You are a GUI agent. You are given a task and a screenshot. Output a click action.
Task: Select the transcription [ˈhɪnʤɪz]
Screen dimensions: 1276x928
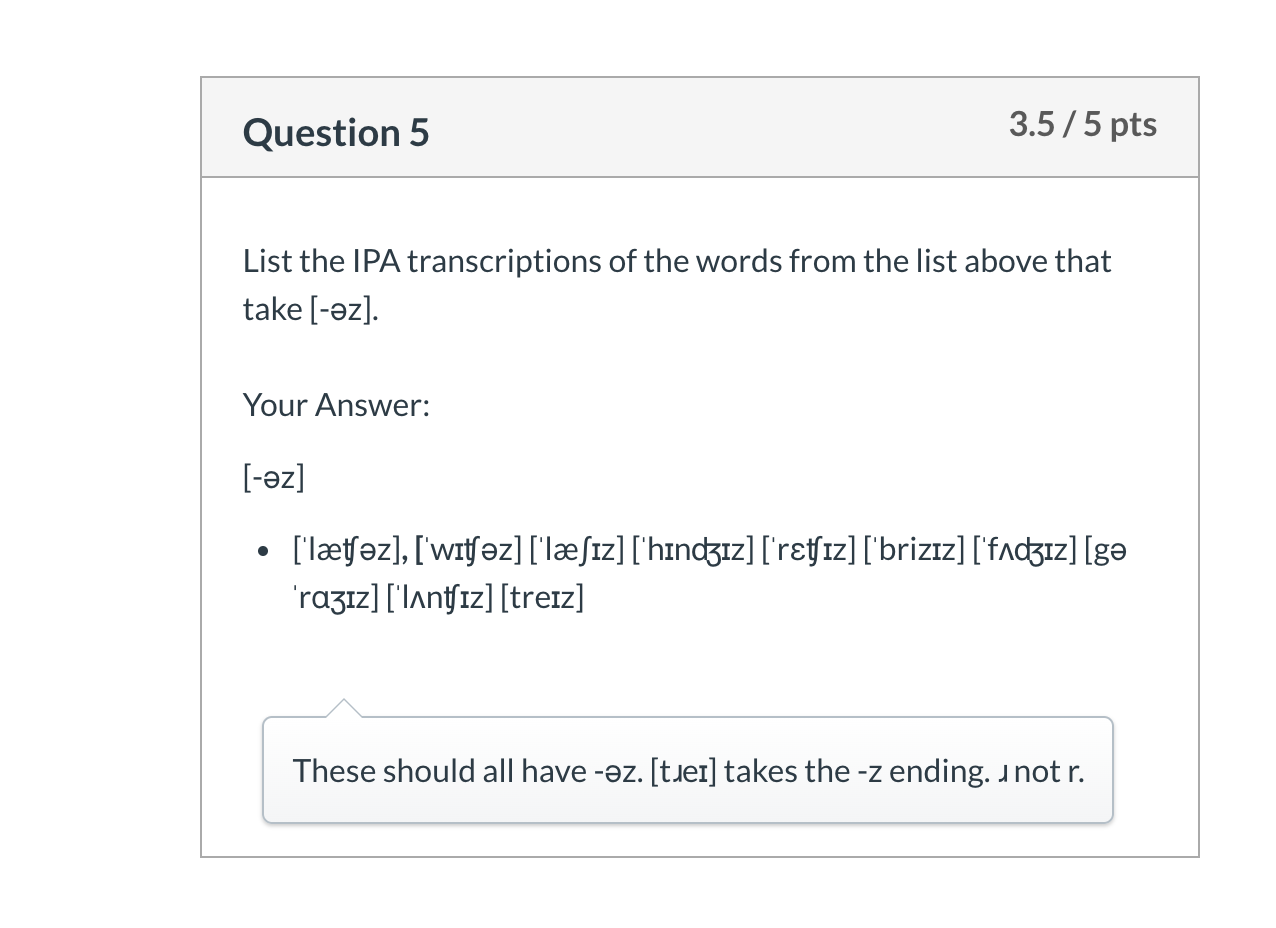coord(693,550)
